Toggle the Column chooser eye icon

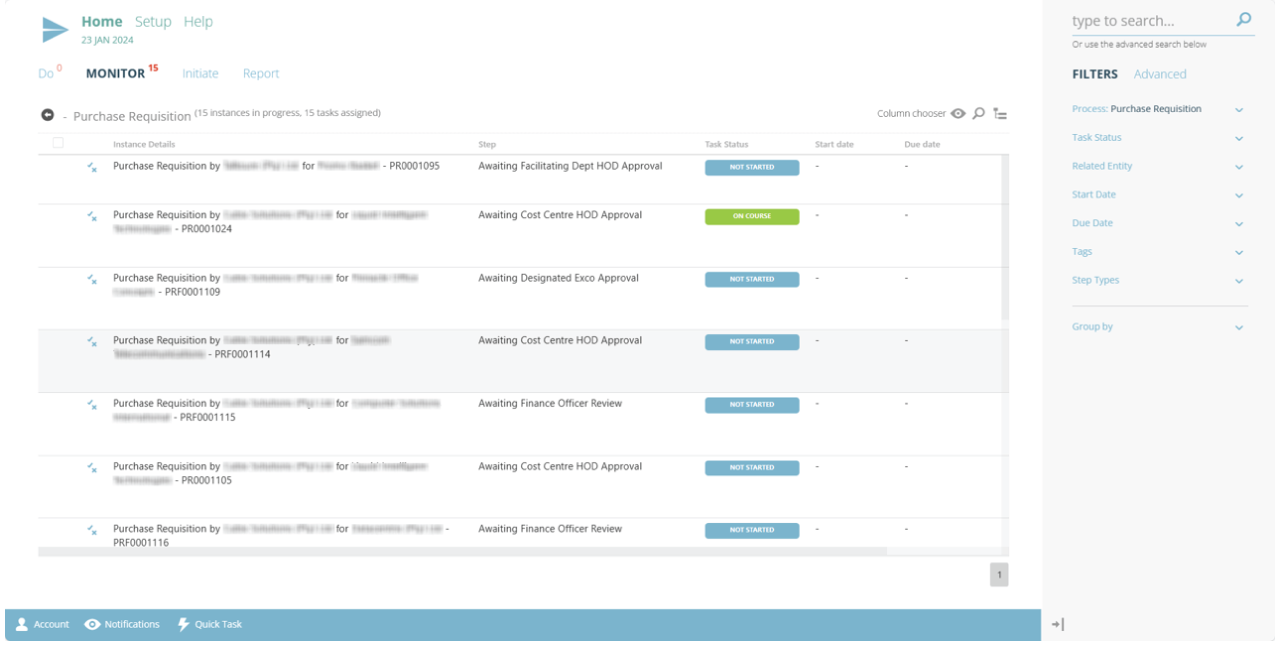point(958,114)
